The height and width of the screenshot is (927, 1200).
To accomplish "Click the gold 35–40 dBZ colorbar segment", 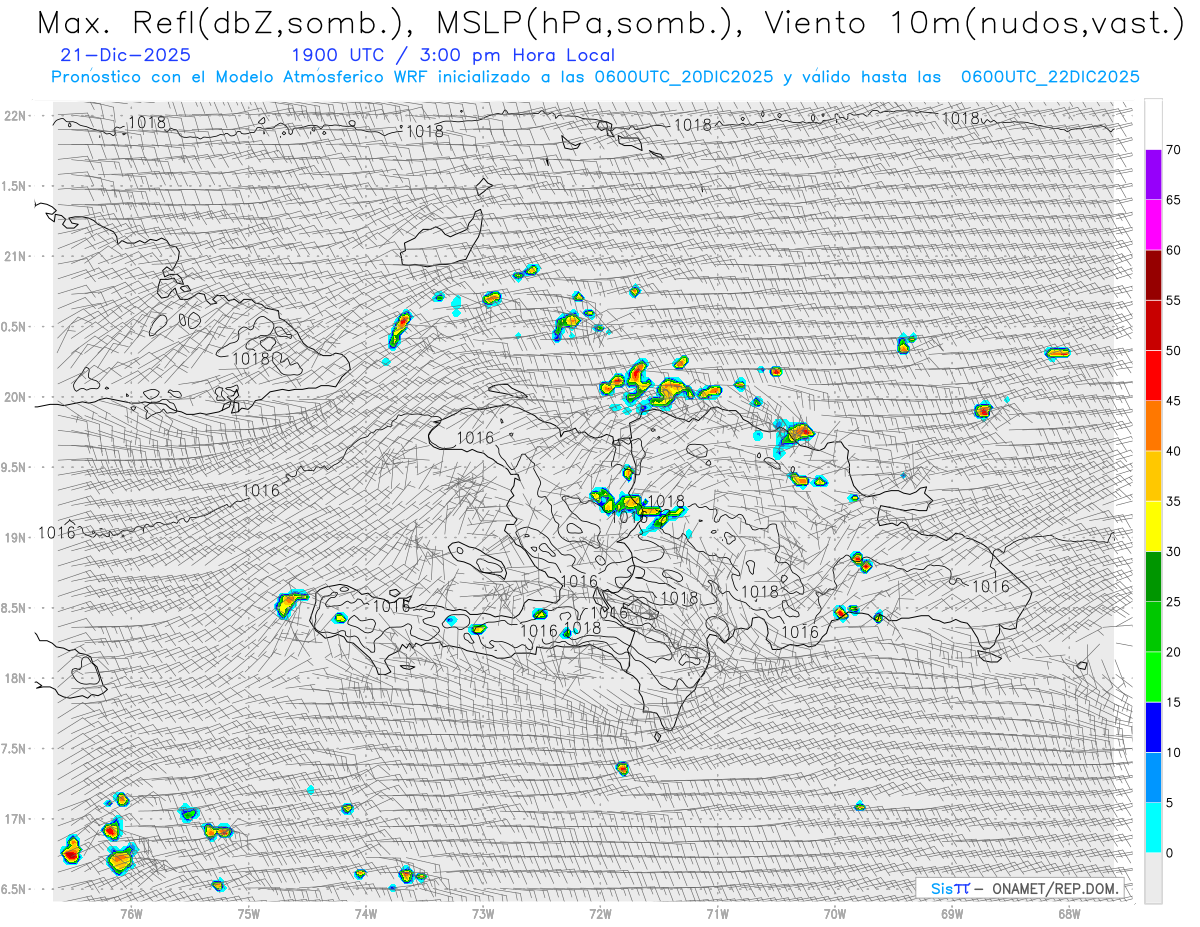I will coord(1153,476).
